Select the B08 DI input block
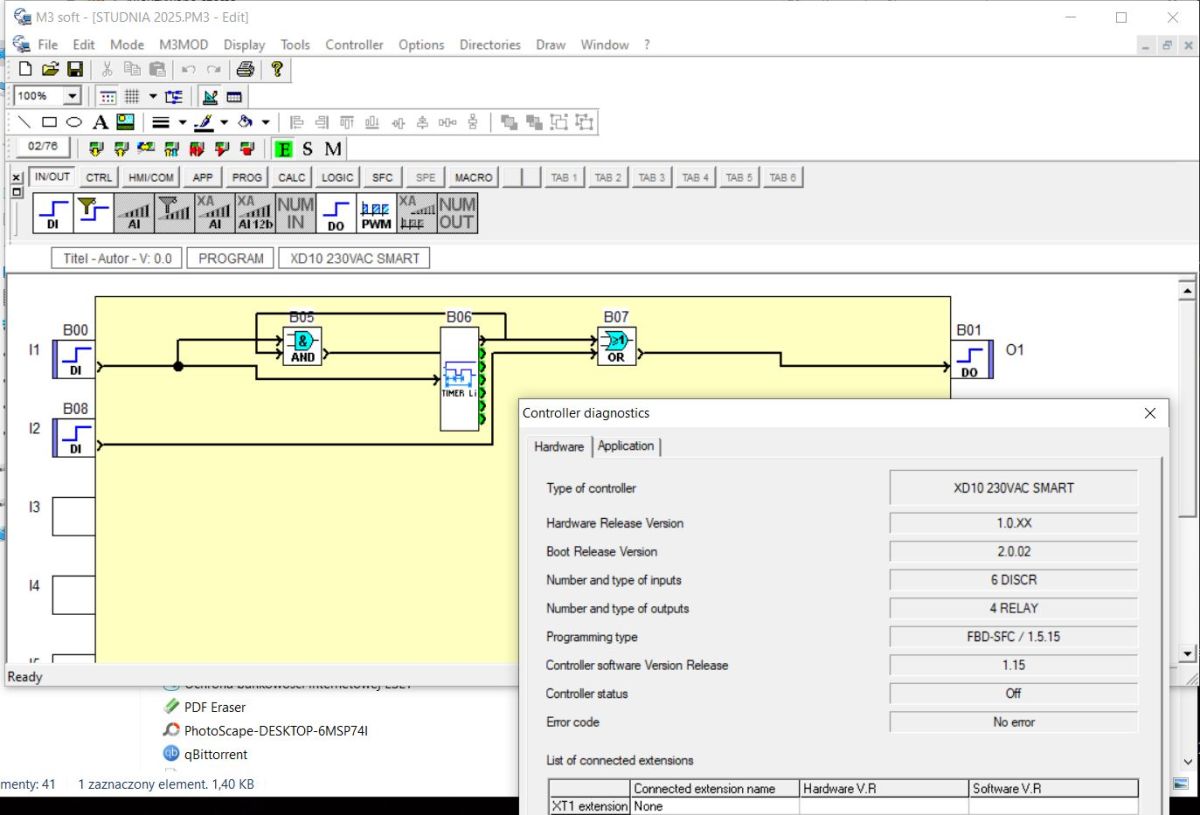The height and width of the screenshot is (815, 1200). tap(74, 437)
